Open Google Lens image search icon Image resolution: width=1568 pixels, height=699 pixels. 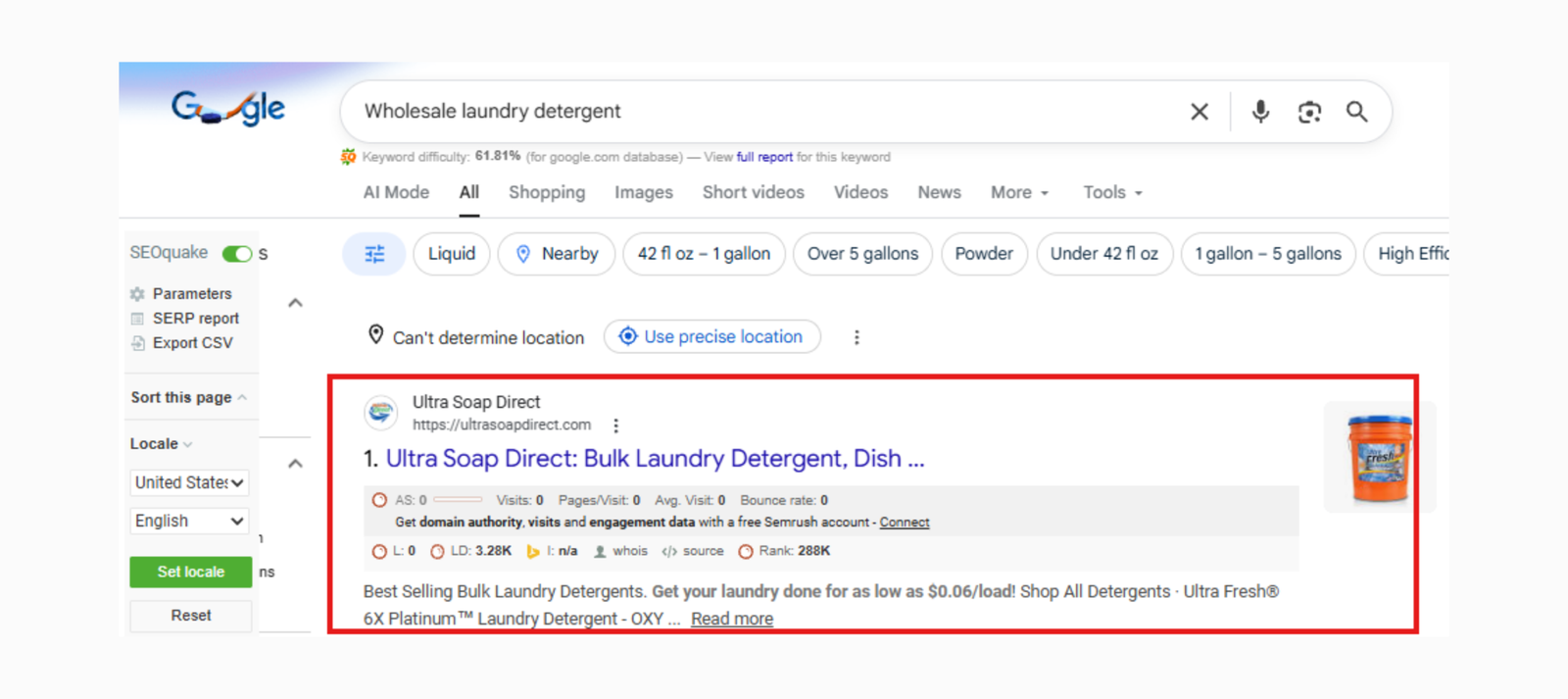pyautogui.click(x=1309, y=112)
